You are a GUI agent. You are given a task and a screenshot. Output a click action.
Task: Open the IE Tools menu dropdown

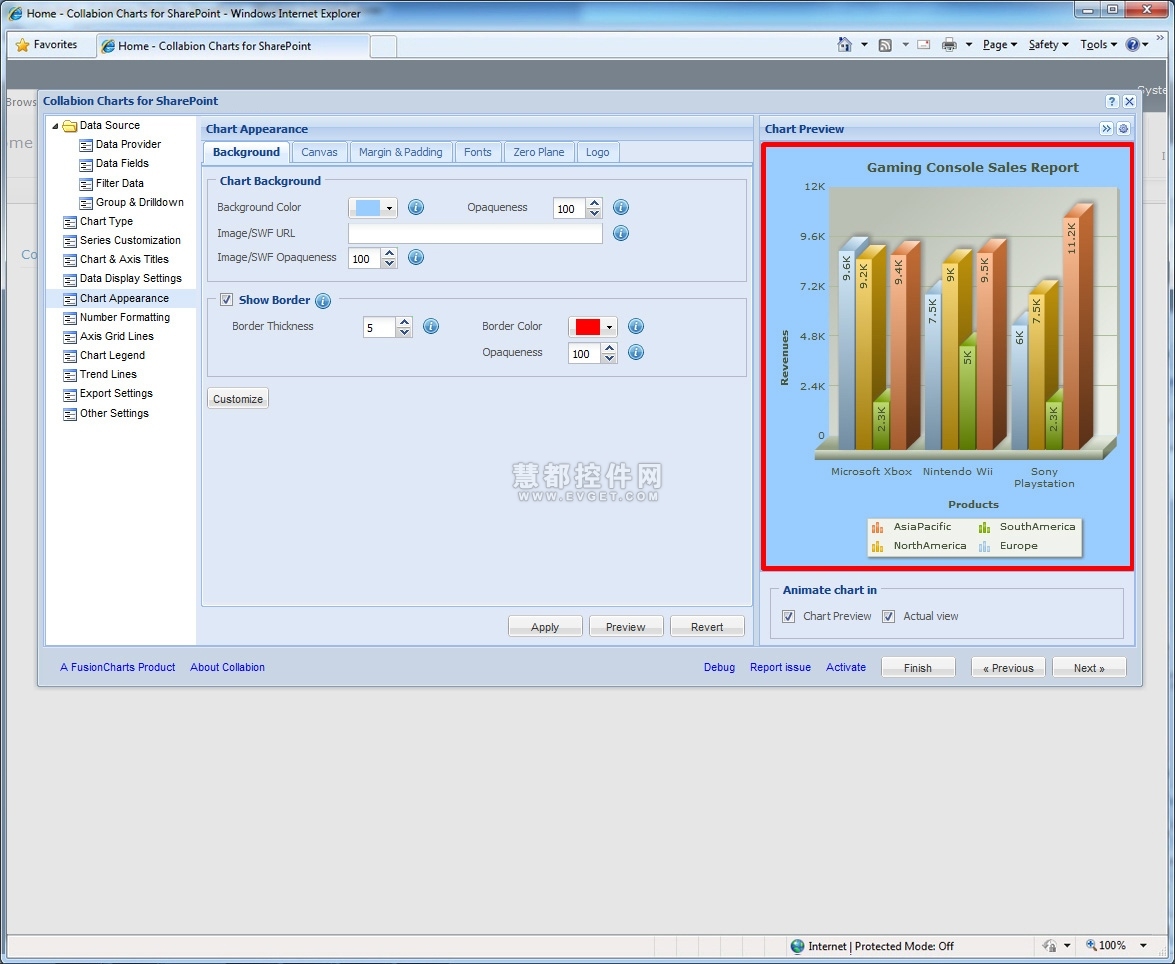click(1099, 45)
